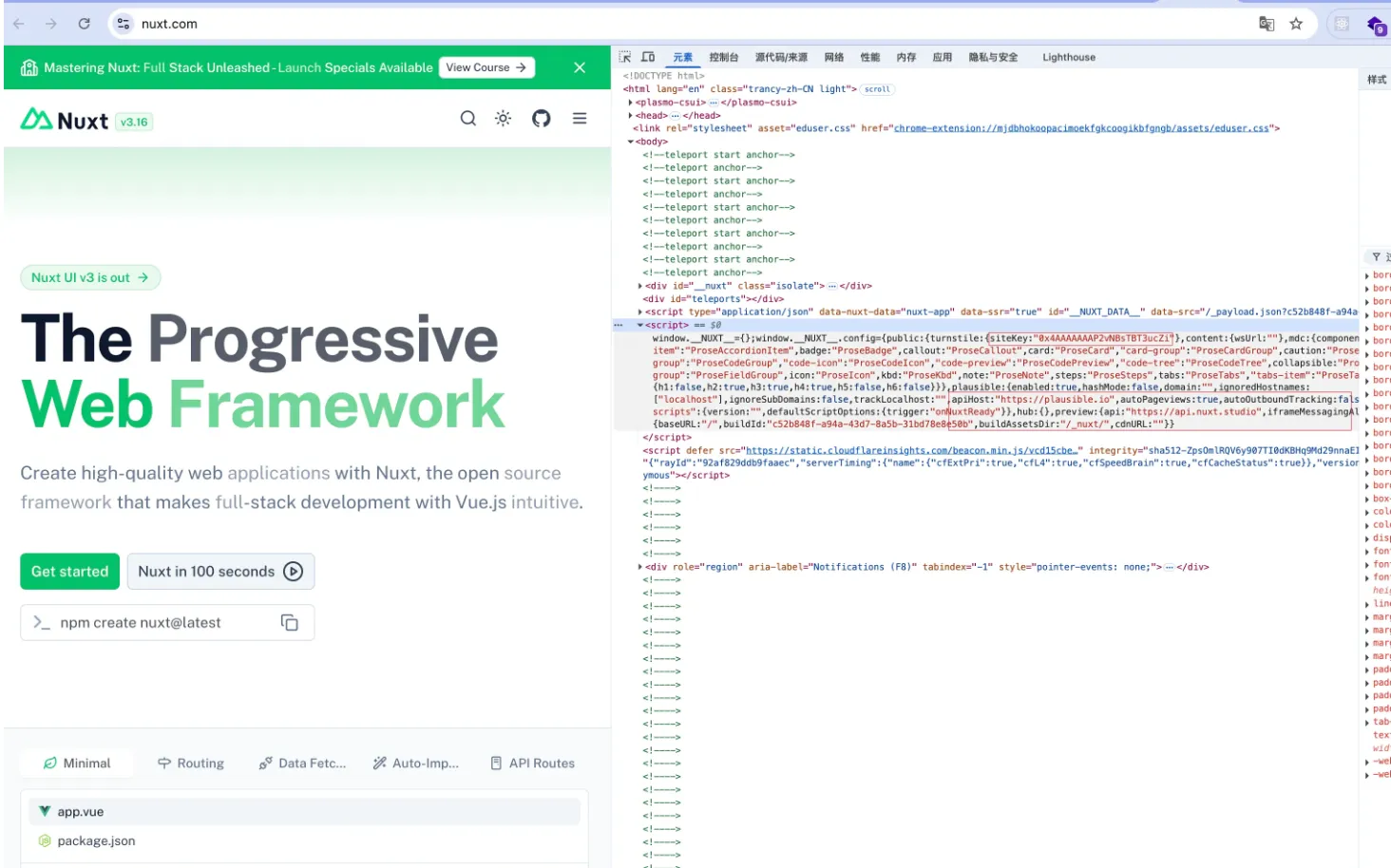Switch to the 内存 DevTools tab

tap(906, 57)
